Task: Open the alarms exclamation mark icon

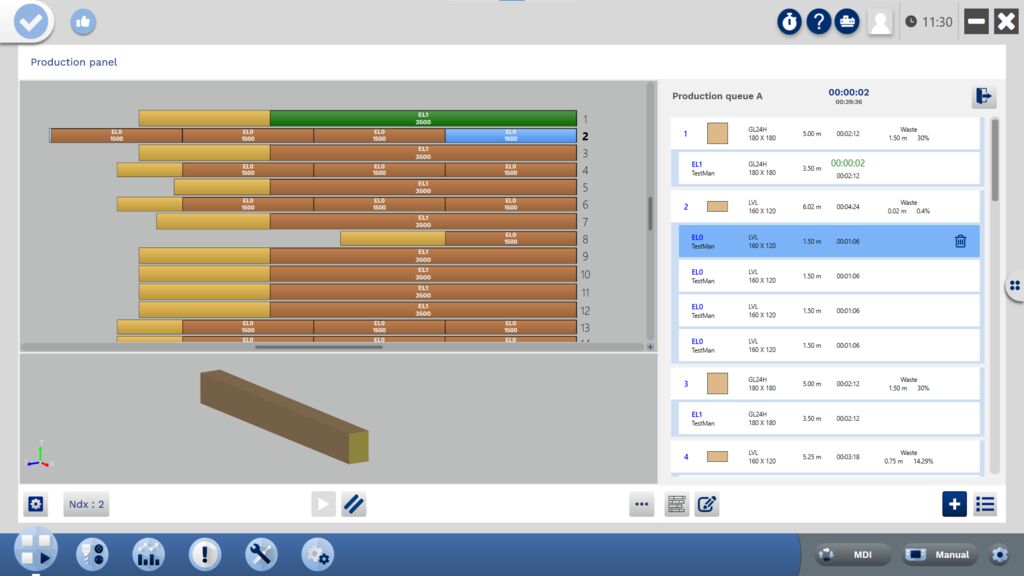Action: pyautogui.click(x=205, y=554)
